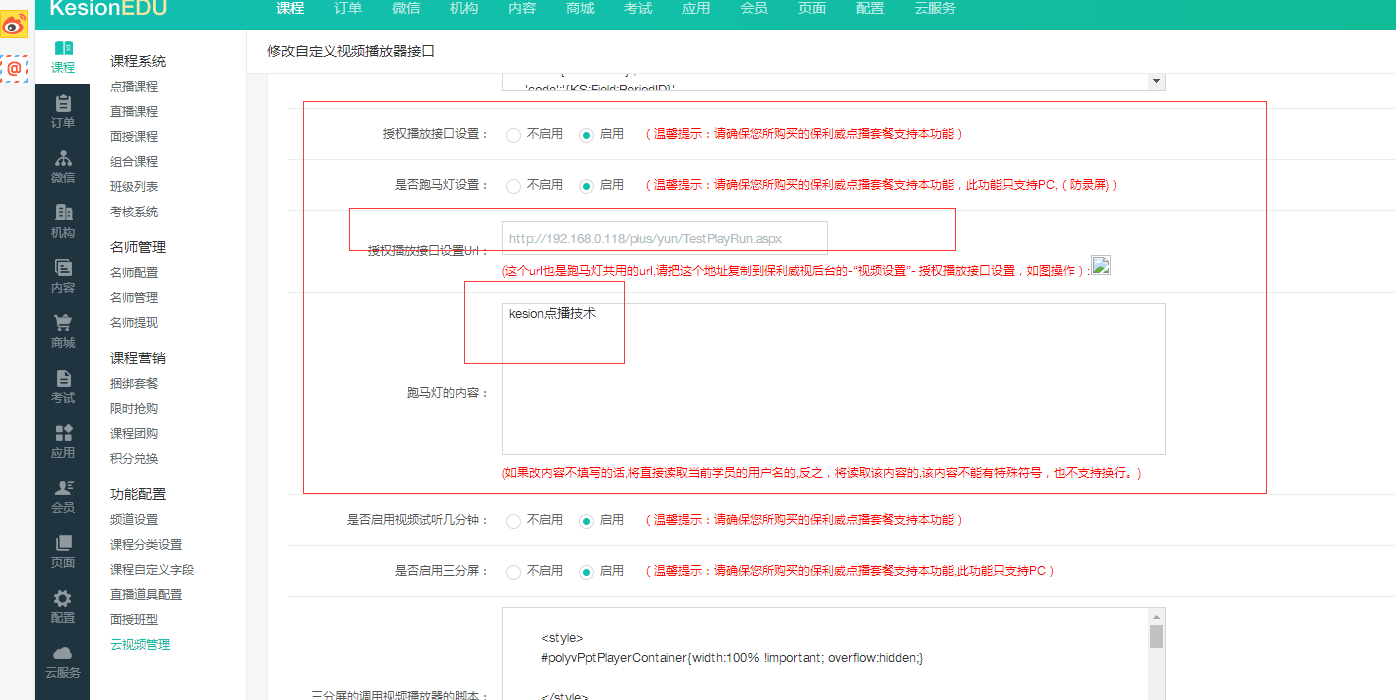1396x700 pixels.
Task: Open the 考试 tab in top navigation
Action: coord(638,8)
